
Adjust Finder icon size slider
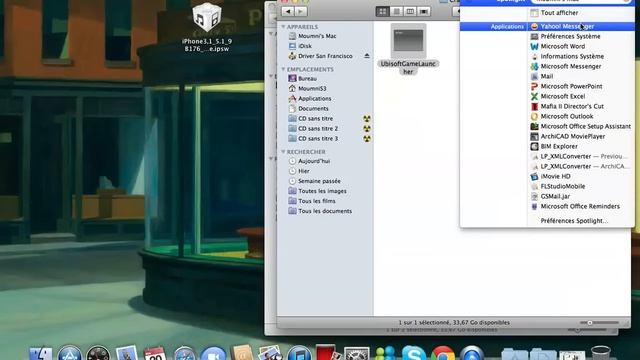[x=589, y=323]
